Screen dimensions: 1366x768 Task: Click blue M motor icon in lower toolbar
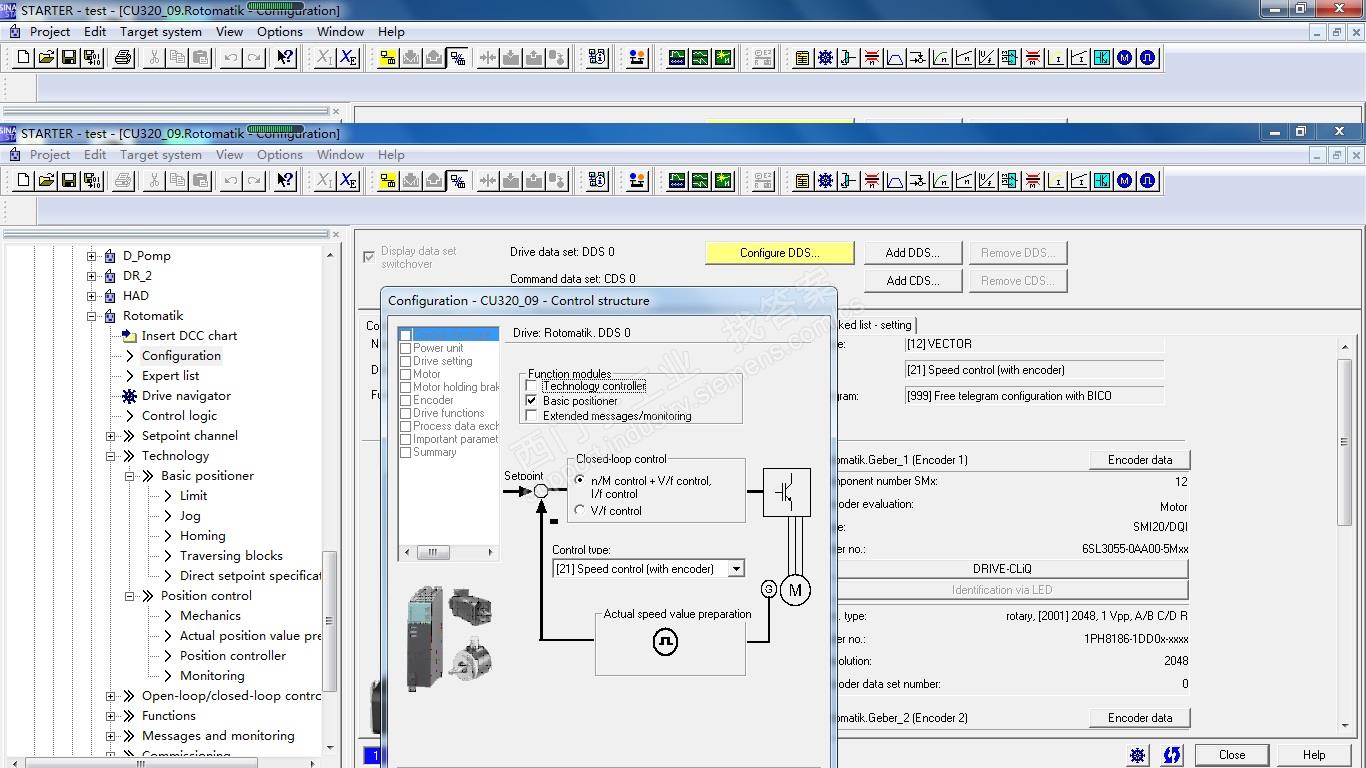[1125, 181]
